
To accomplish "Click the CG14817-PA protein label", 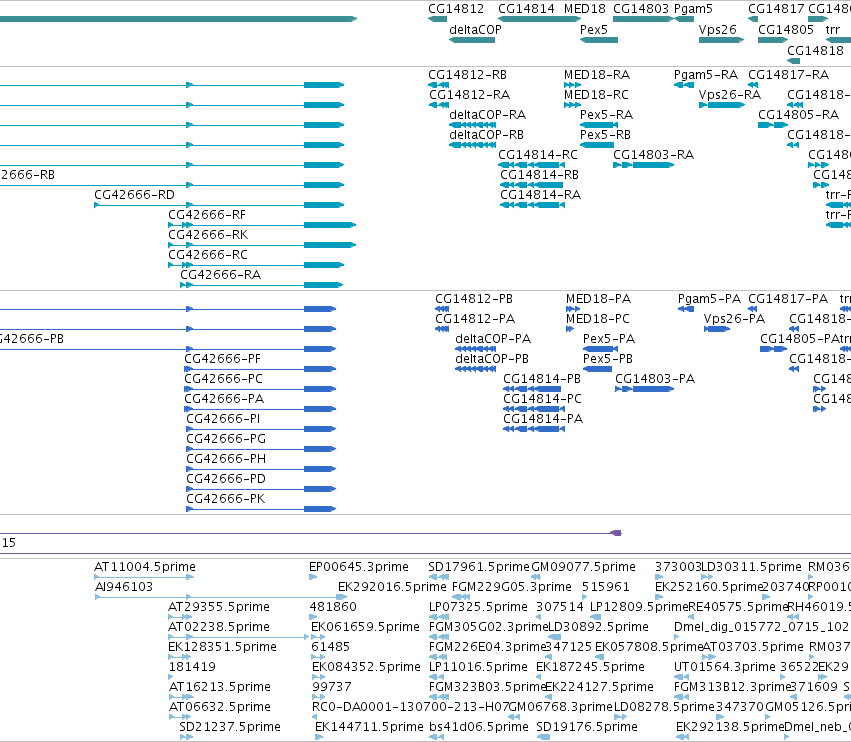I will click(x=788, y=299).
